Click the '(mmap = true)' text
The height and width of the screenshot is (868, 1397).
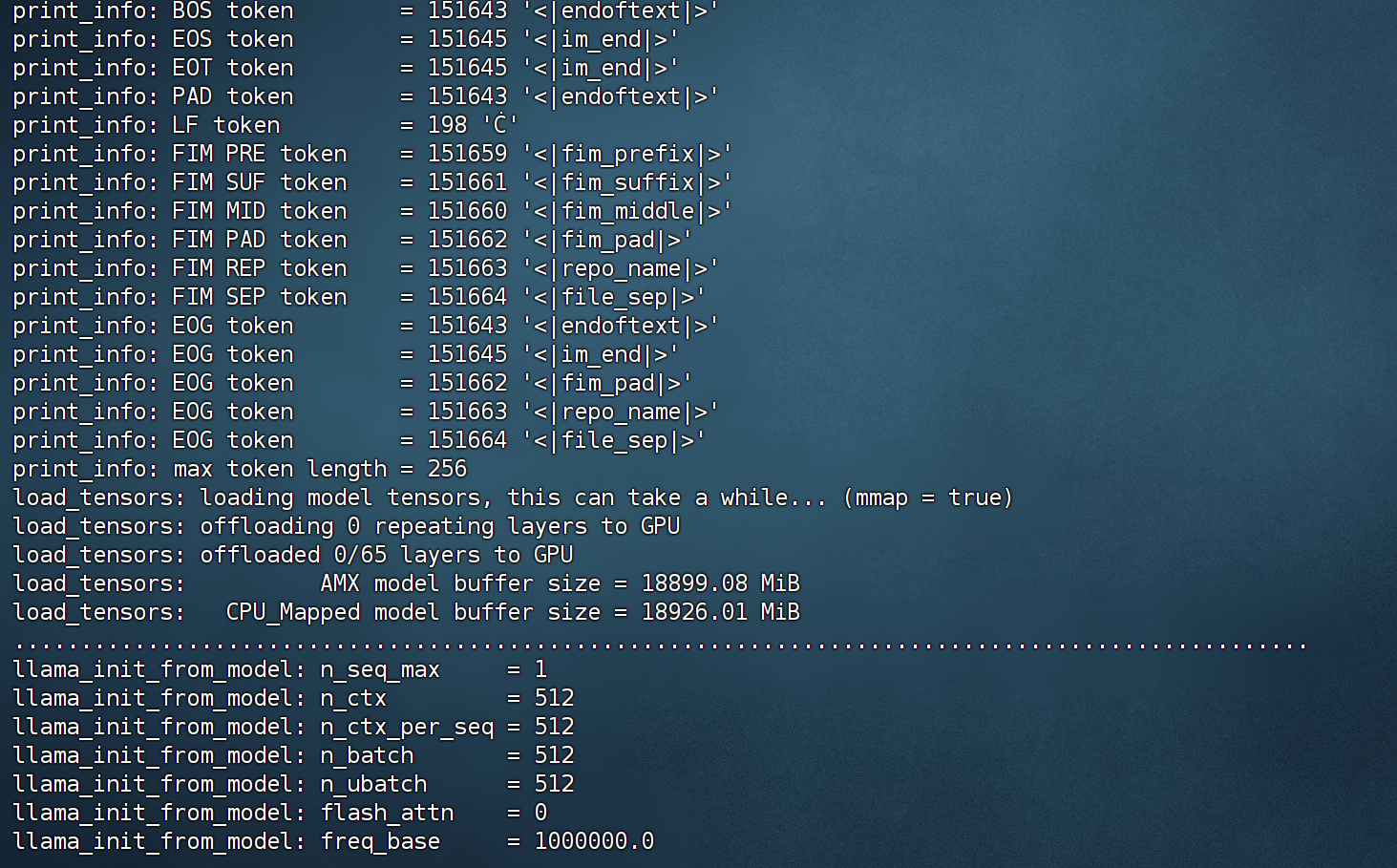[928, 498]
